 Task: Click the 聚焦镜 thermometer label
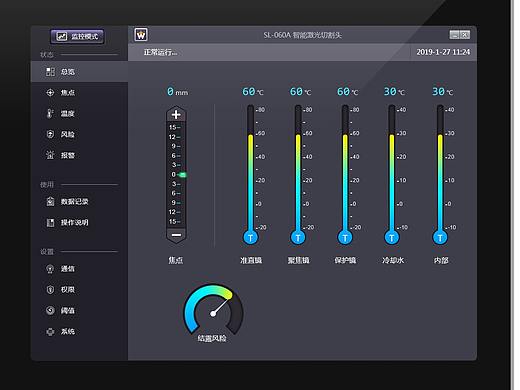pyautogui.click(x=299, y=260)
